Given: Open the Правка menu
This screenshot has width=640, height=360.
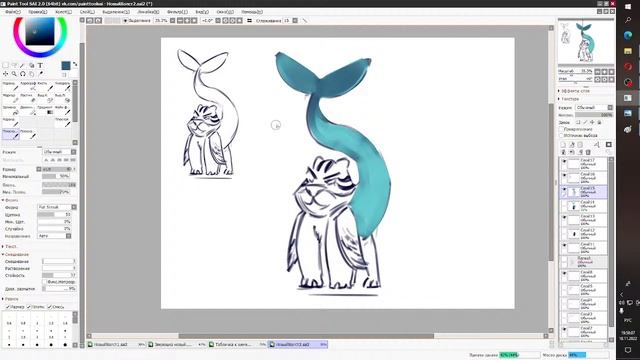Looking at the screenshot, I should pos(38,12).
